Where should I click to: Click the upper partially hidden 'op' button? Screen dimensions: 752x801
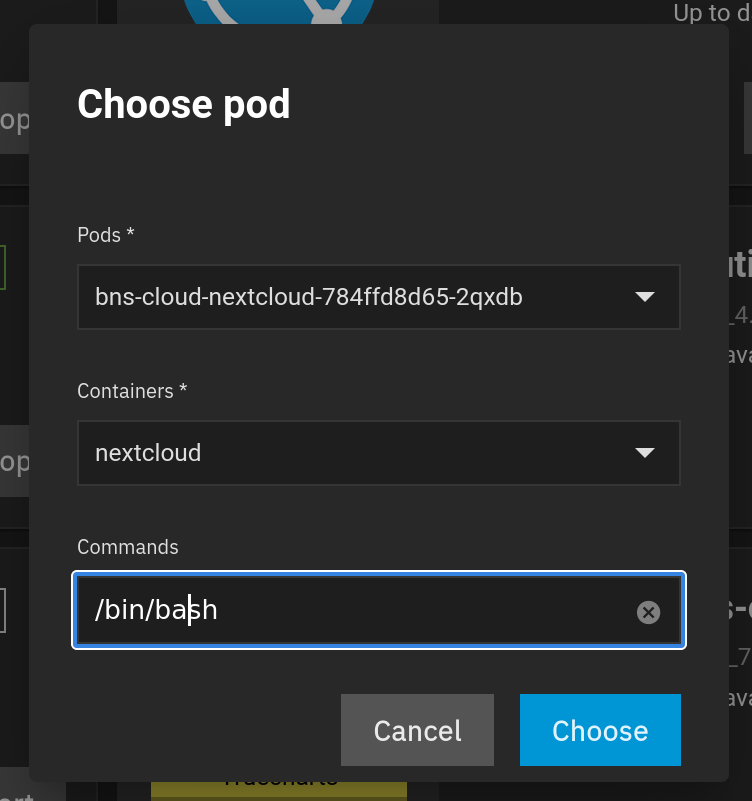coord(14,118)
